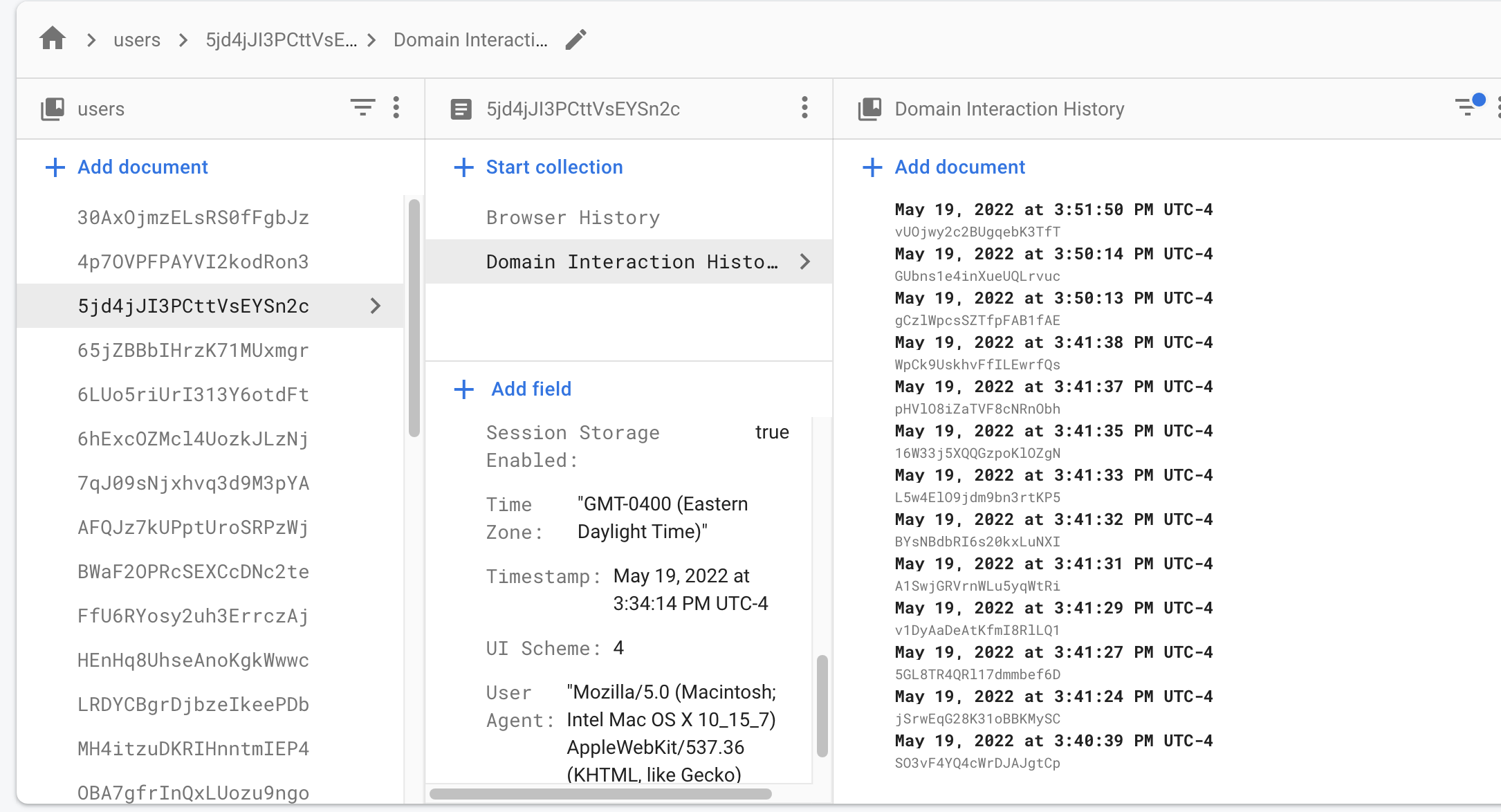Select document 30AxOjmzELsRS0fFgbJz in users list

point(193,217)
